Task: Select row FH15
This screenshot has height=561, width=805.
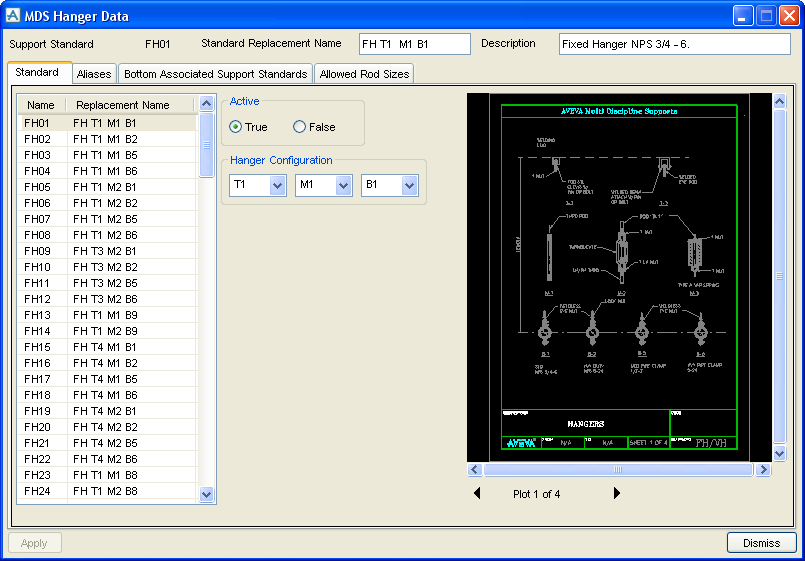Action: click(108, 347)
